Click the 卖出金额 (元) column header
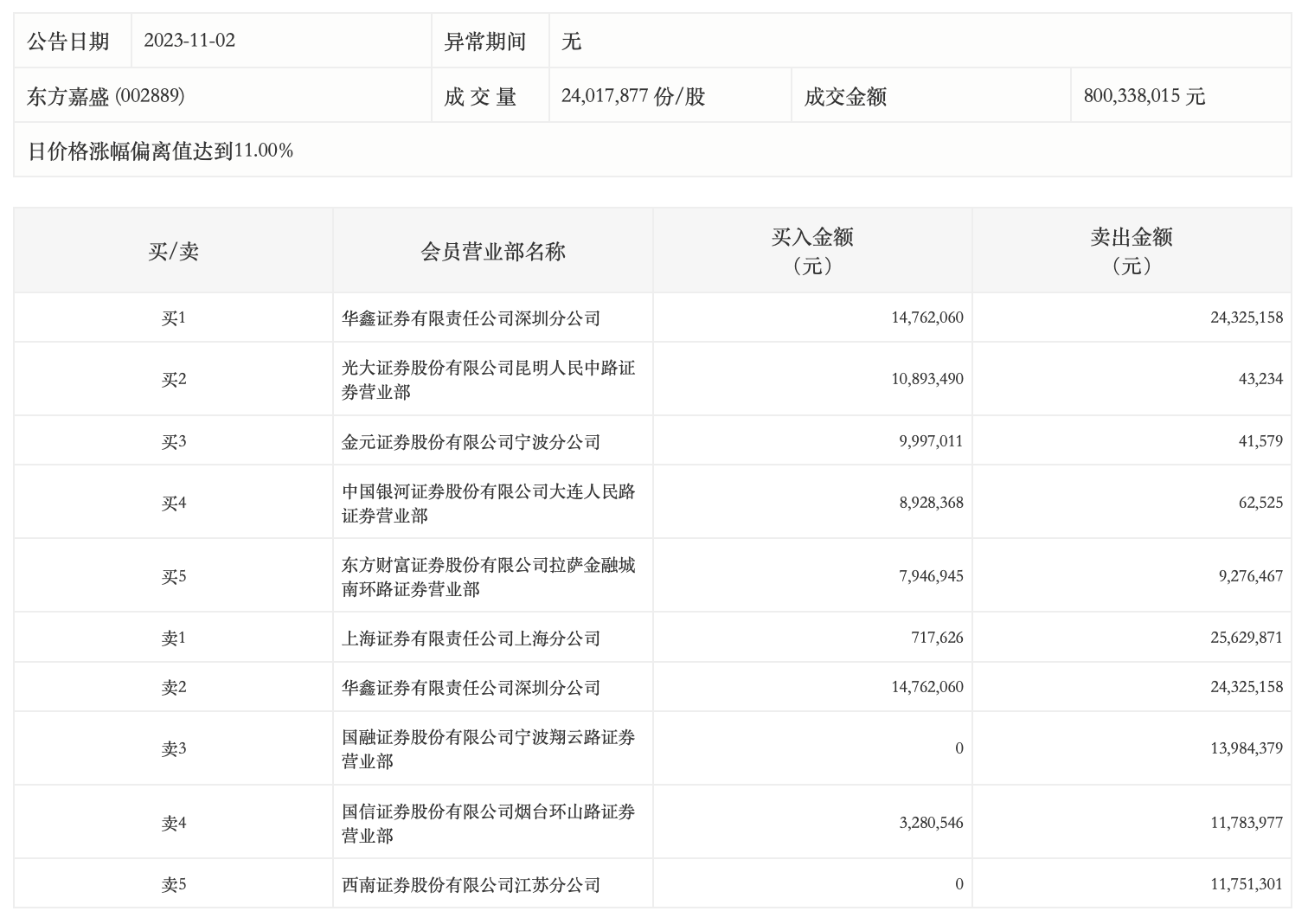1308x924 pixels. pyautogui.click(x=1131, y=251)
